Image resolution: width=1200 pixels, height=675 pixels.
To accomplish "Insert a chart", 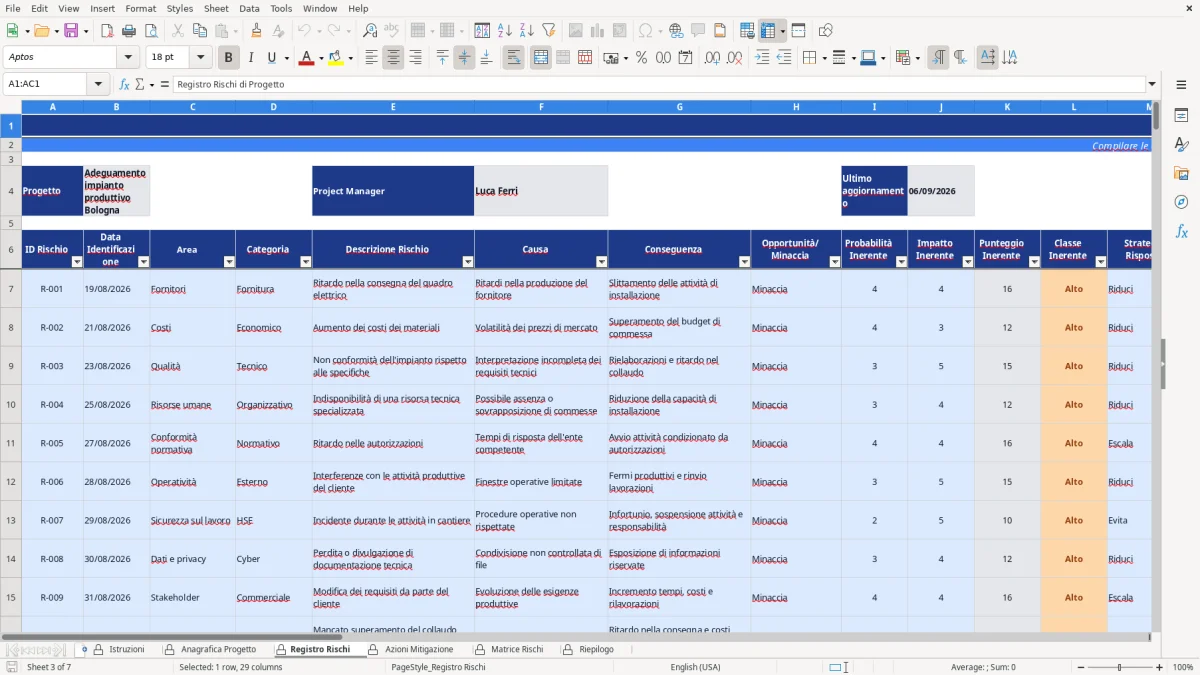I will pyautogui.click(x=597, y=31).
